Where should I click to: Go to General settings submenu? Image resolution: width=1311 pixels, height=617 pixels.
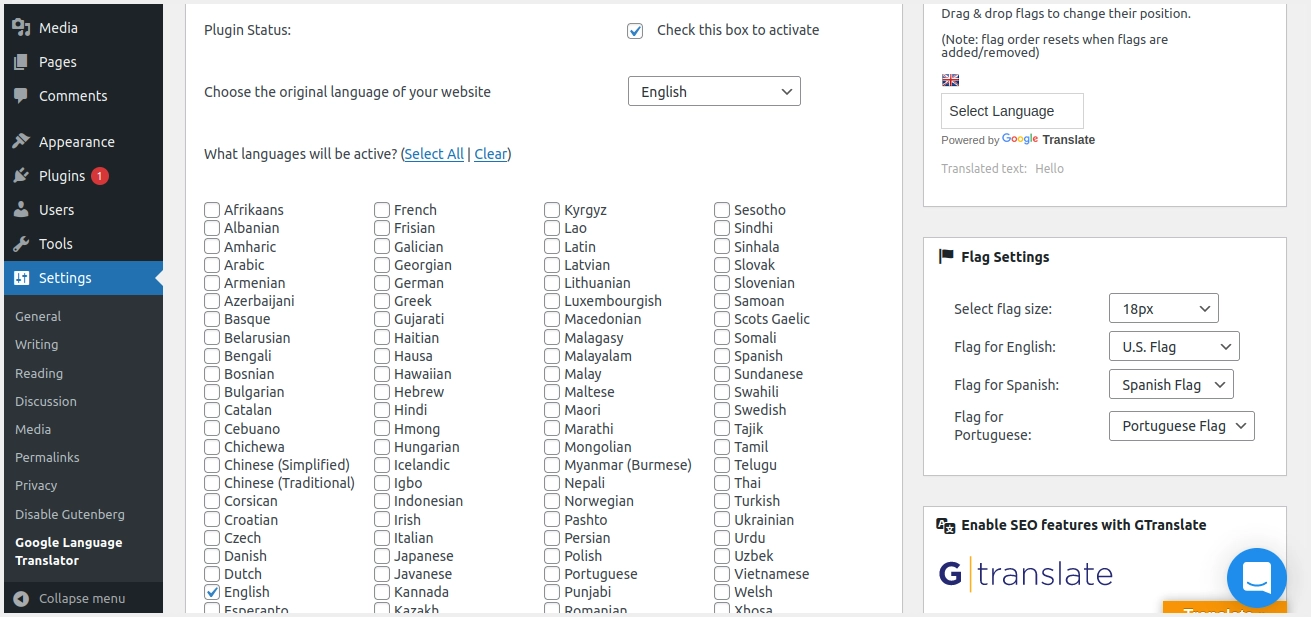point(38,316)
